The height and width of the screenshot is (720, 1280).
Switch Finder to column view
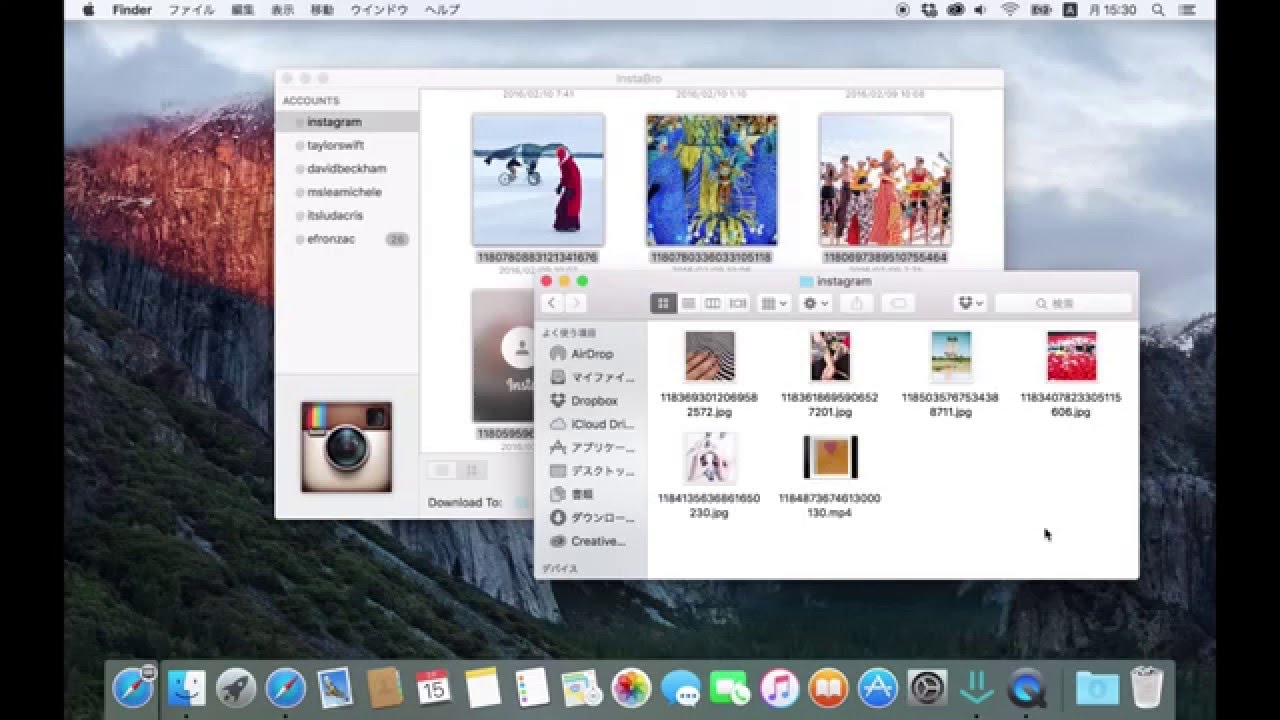(x=712, y=303)
